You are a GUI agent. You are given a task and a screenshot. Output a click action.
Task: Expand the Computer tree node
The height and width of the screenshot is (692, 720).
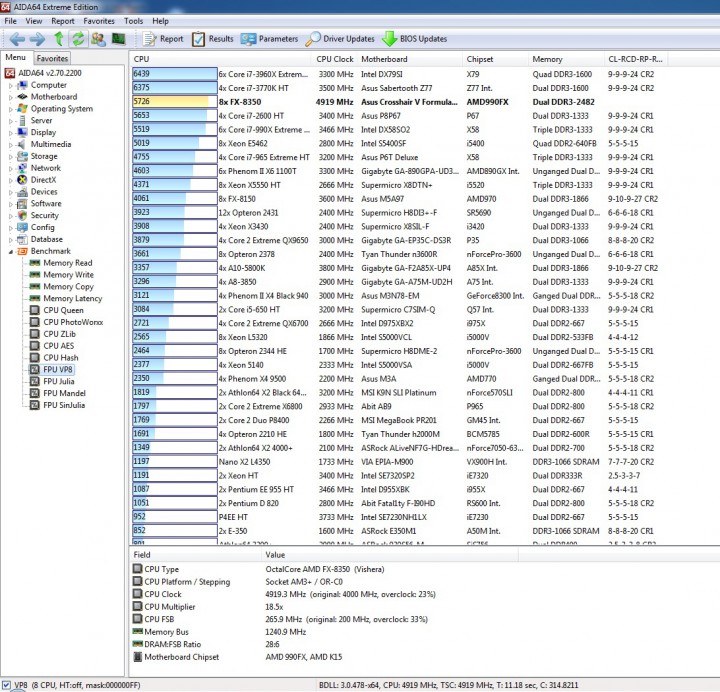[11, 85]
